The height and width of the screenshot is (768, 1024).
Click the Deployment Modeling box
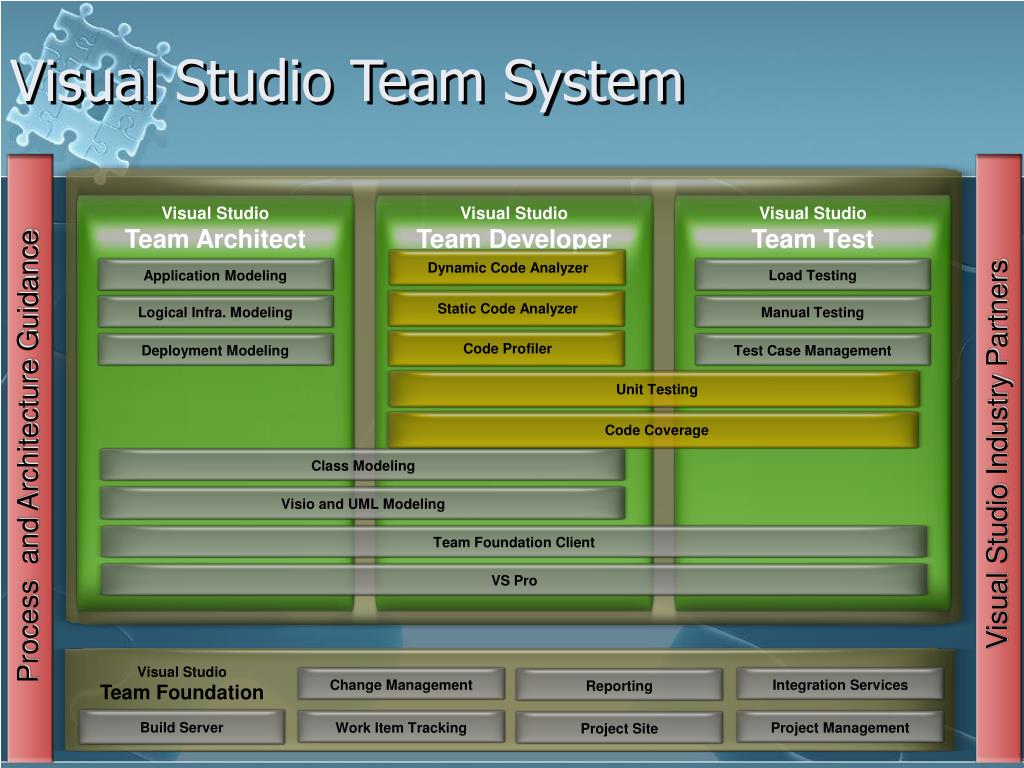click(216, 350)
